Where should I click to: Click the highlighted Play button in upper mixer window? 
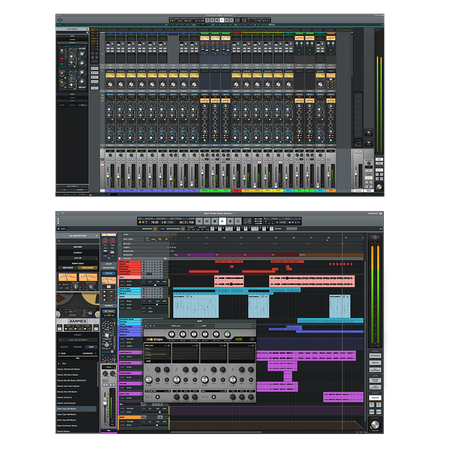click(222, 20)
